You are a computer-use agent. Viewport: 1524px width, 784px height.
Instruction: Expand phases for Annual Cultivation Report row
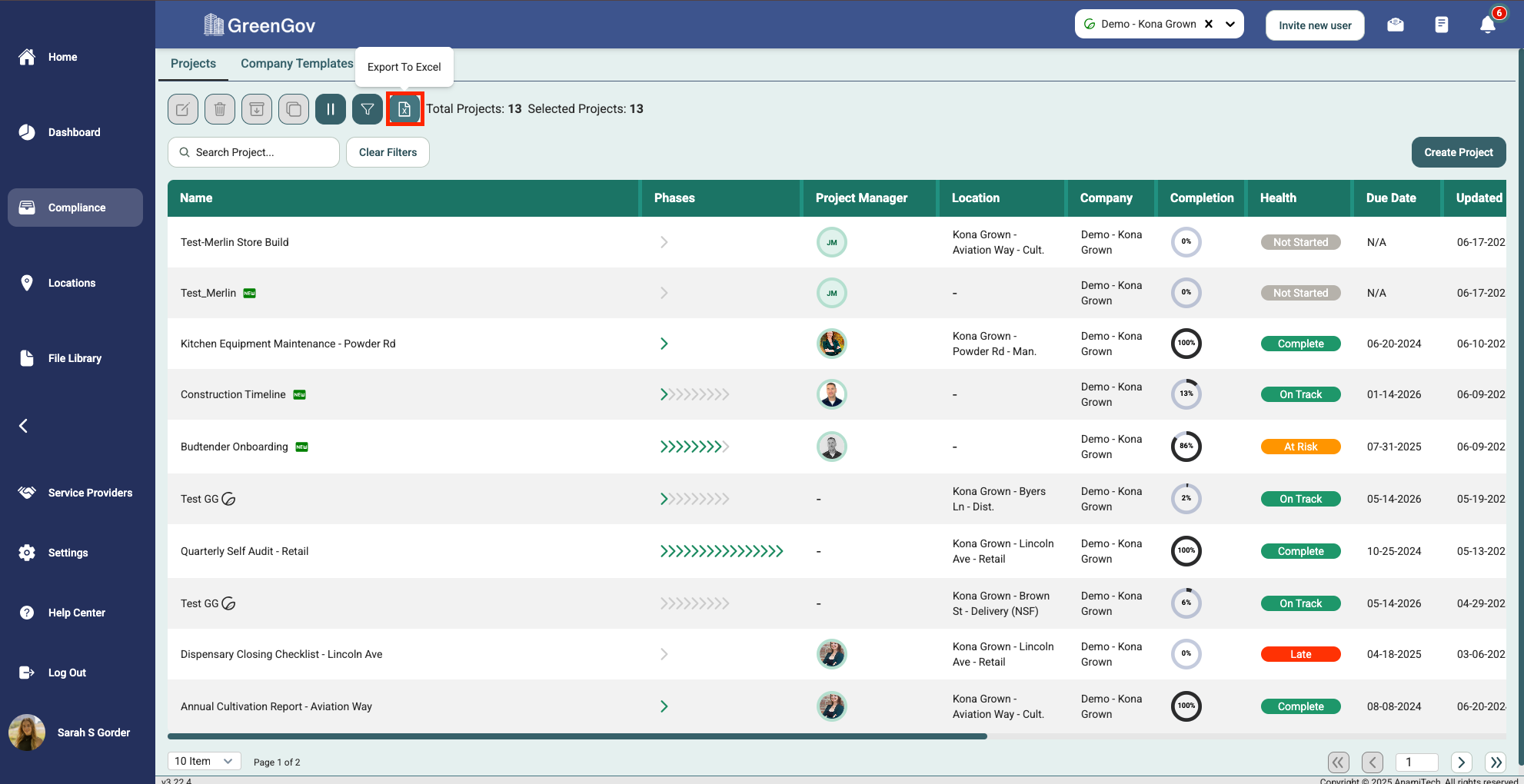[664, 706]
